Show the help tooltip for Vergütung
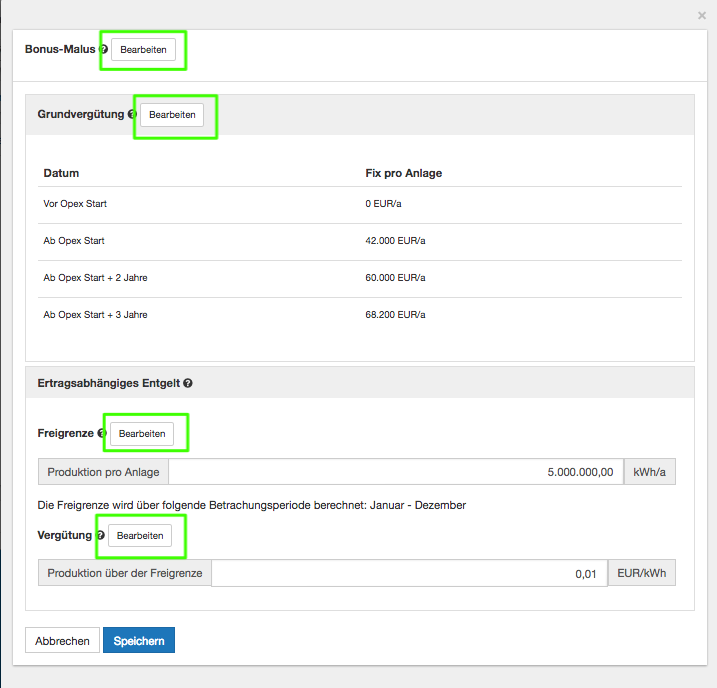The image size is (717, 688). tap(100, 536)
